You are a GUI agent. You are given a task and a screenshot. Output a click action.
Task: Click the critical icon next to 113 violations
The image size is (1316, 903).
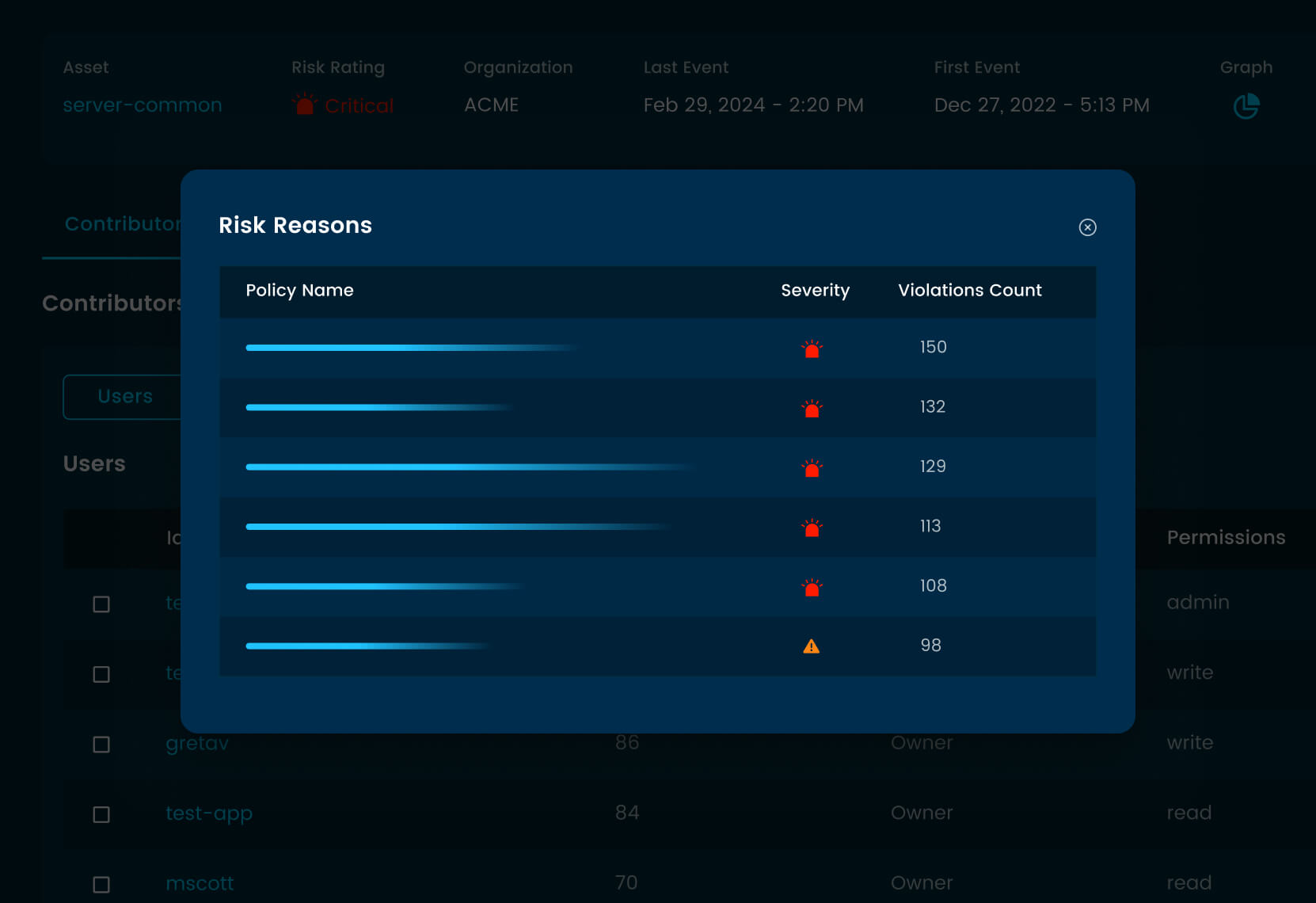pos(812,527)
